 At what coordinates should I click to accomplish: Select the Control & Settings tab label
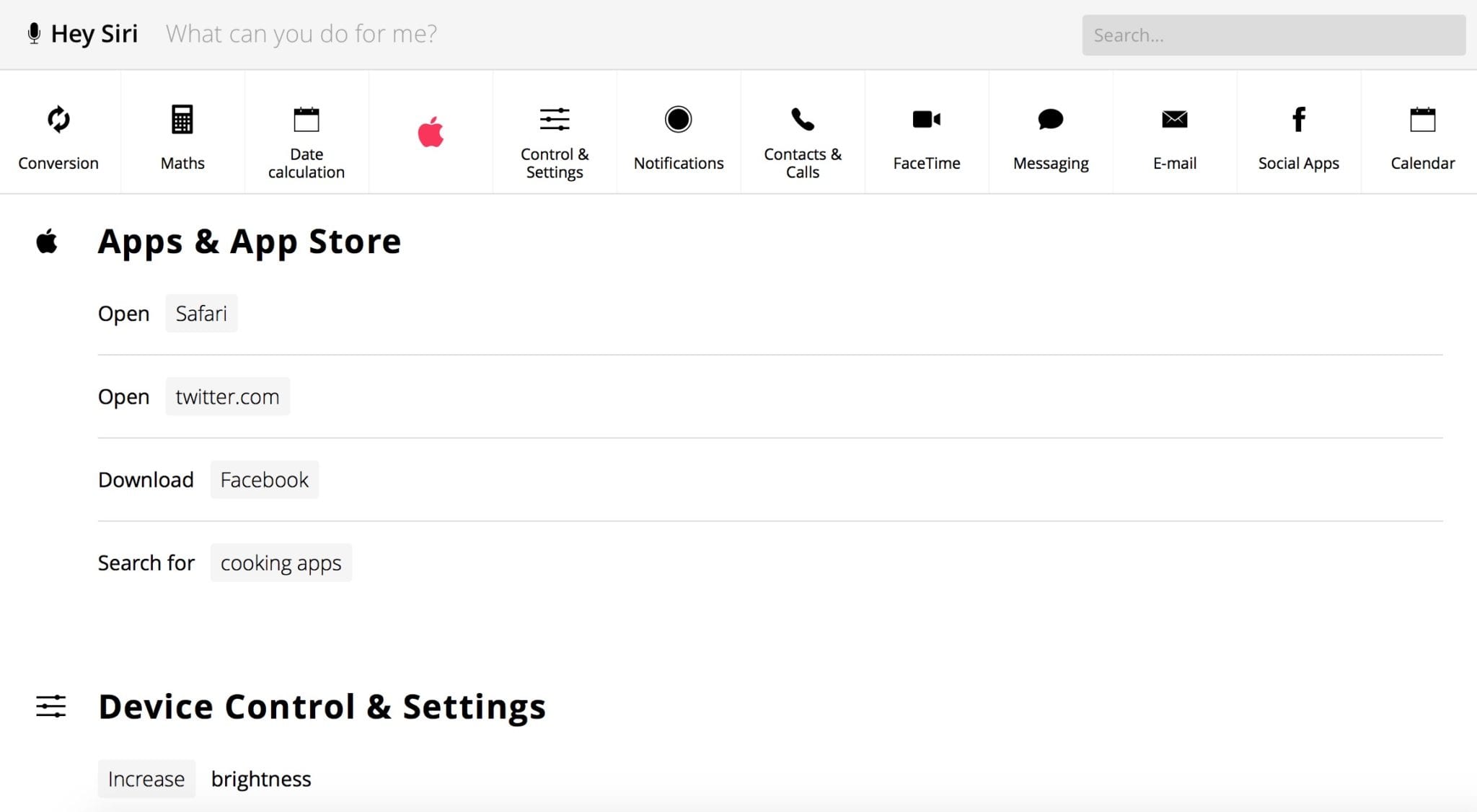tap(555, 163)
